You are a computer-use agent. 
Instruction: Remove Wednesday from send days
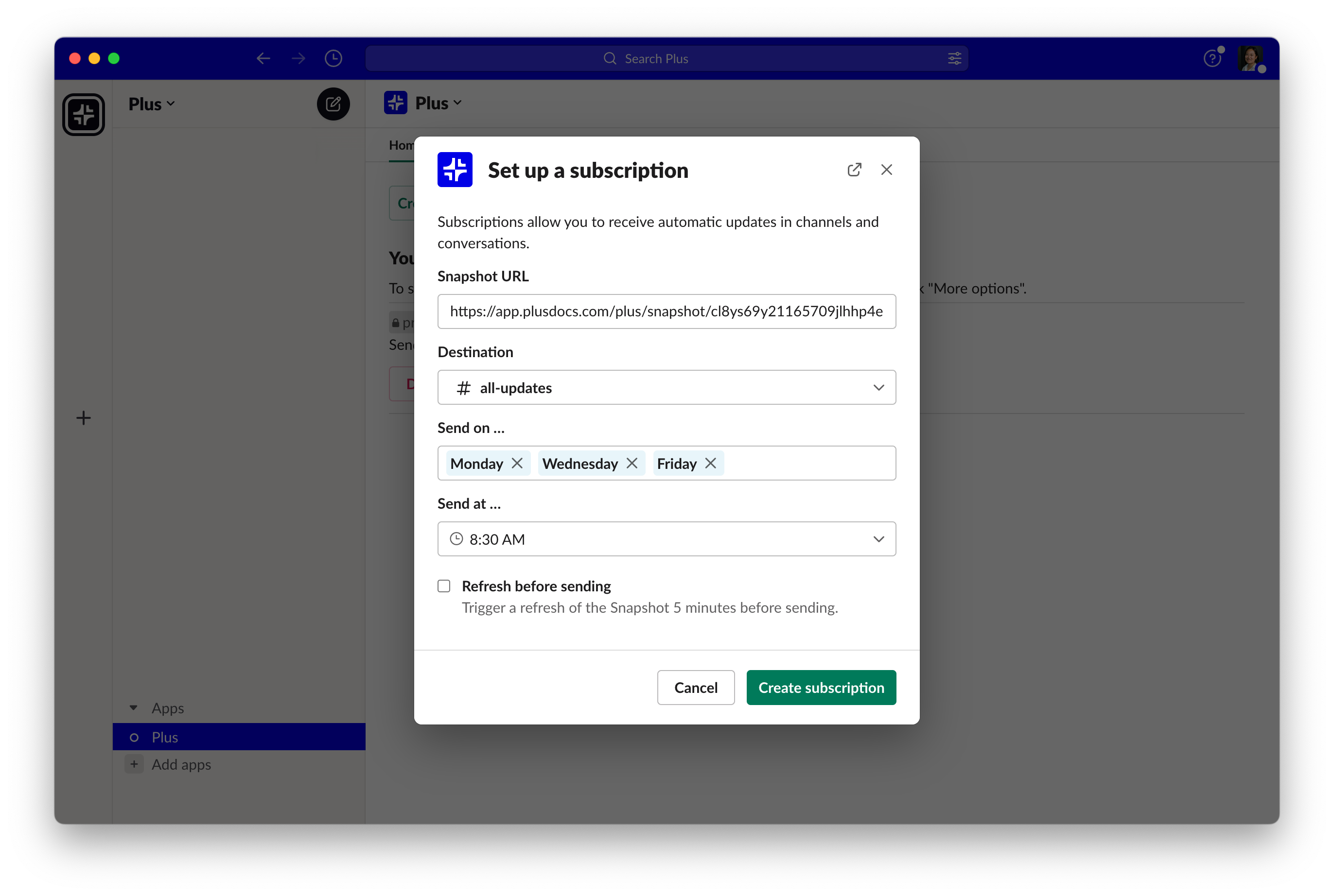632,464
